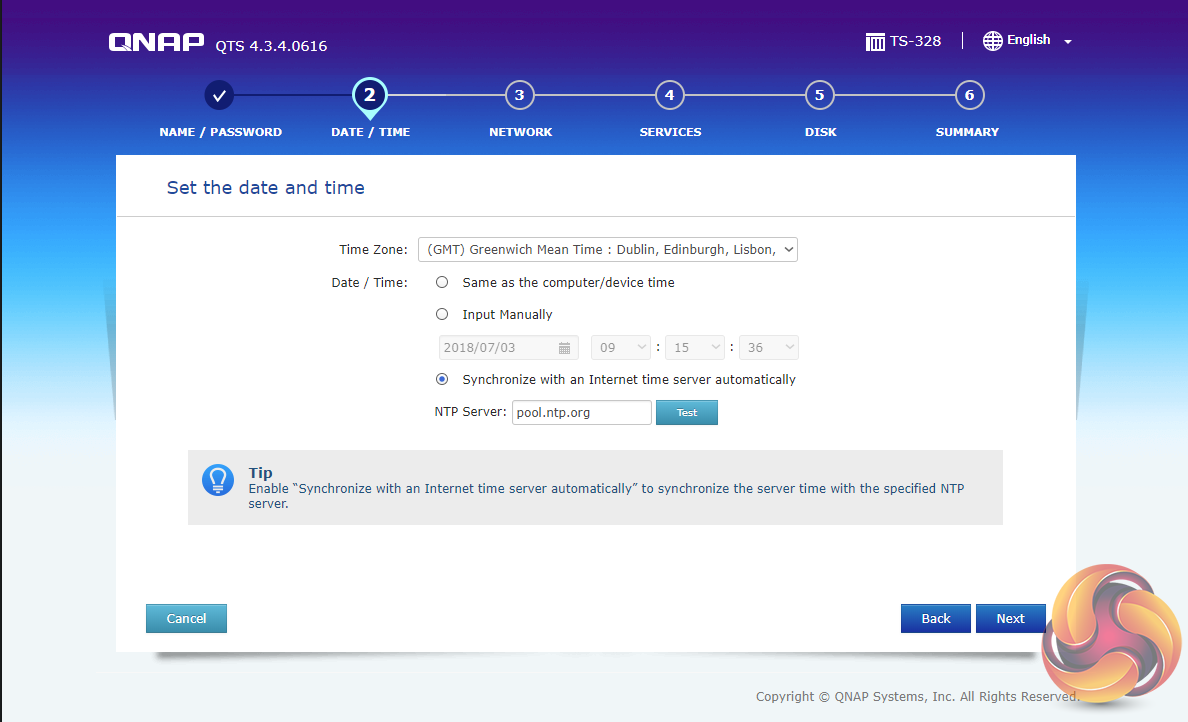Open the seconds dropdown showing 36
Image resolution: width=1188 pixels, height=722 pixels.
pos(769,348)
